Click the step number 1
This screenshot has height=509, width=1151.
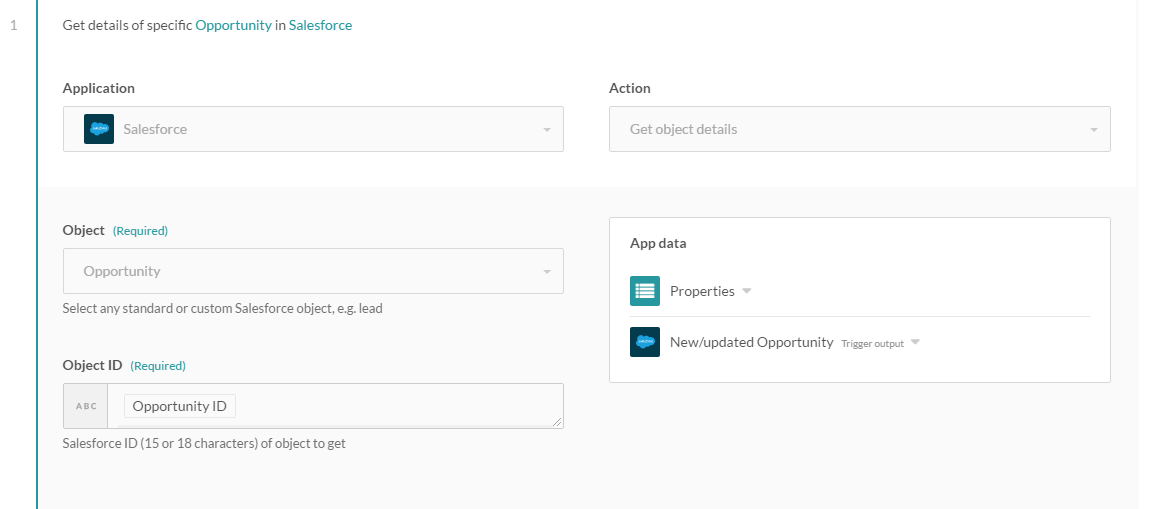point(13,26)
